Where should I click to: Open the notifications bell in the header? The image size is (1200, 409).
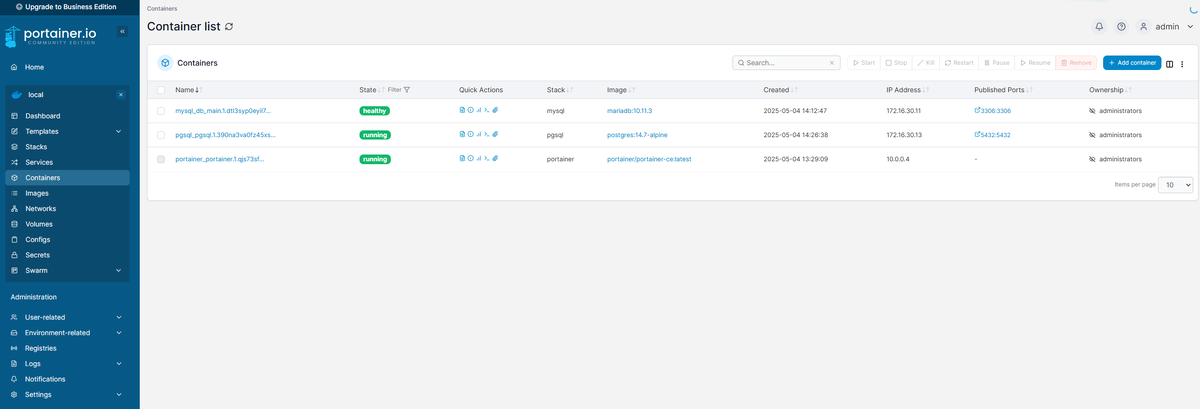tap(1099, 27)
